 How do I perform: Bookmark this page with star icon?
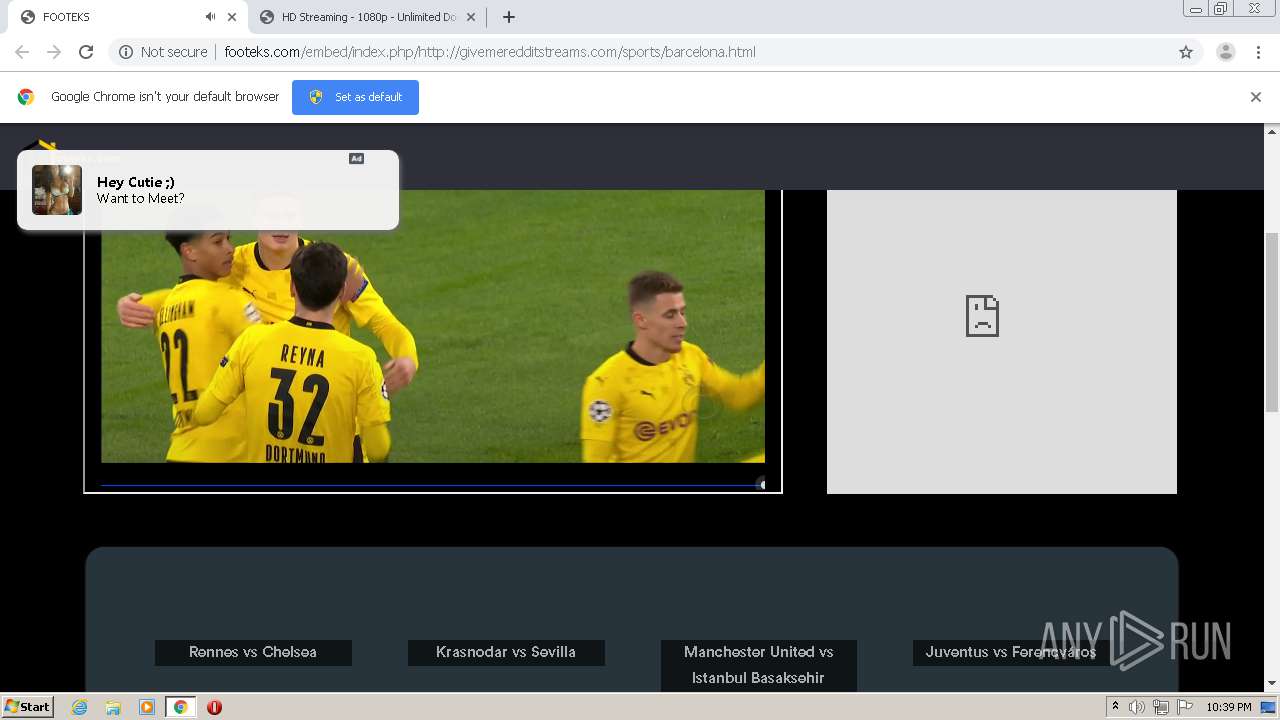pos(1186,52)
